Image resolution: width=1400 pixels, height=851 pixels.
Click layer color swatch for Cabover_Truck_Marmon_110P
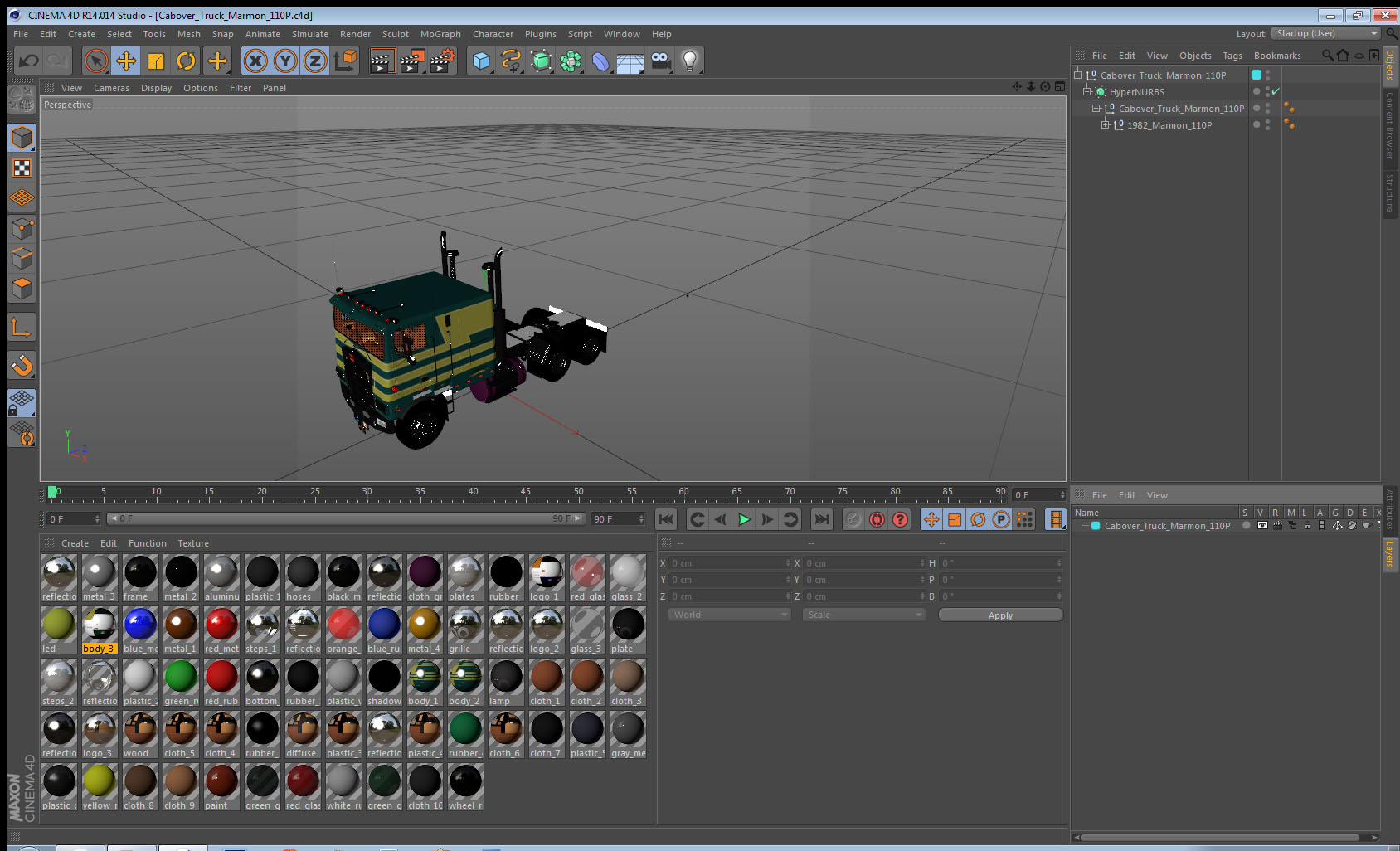tap(1096, 525)
